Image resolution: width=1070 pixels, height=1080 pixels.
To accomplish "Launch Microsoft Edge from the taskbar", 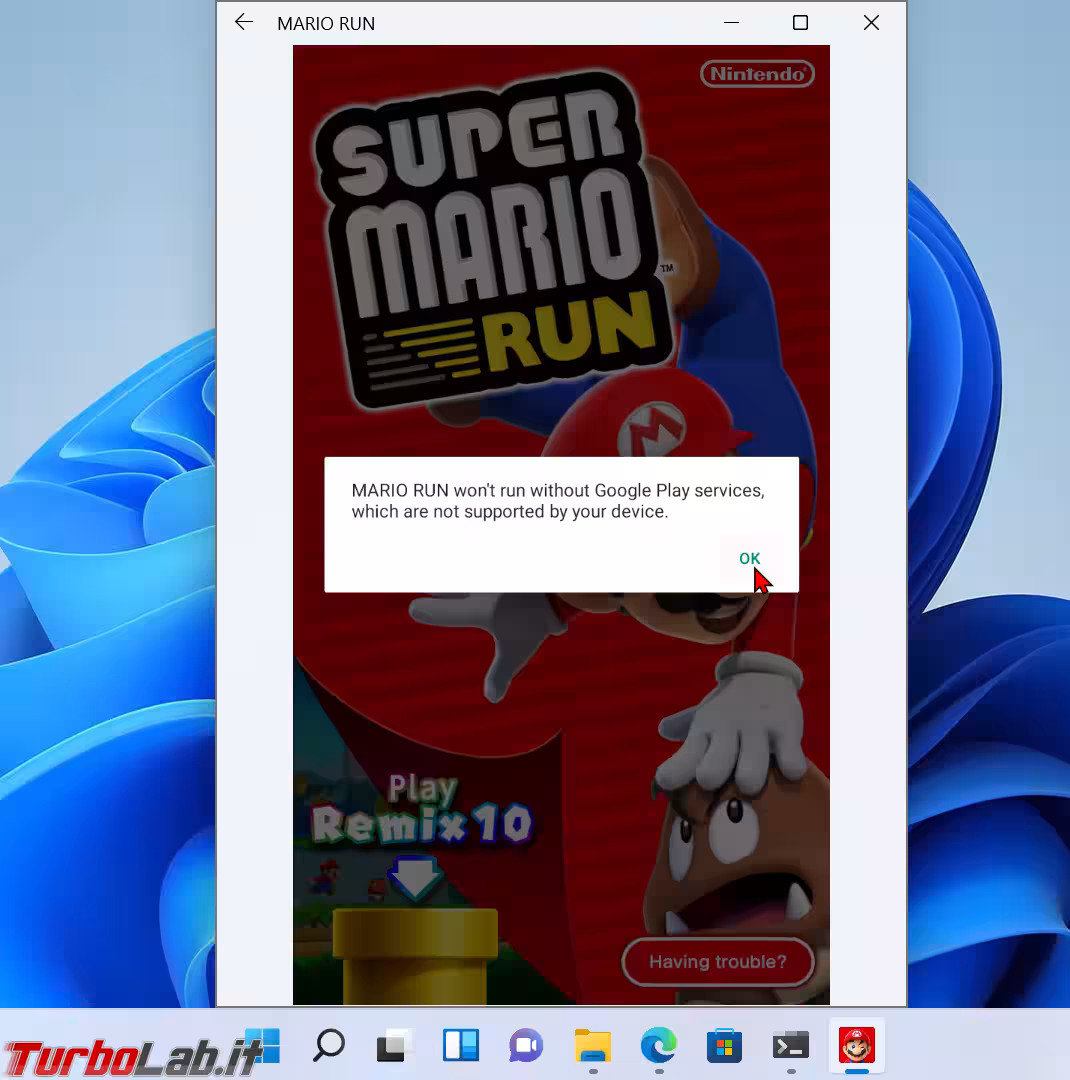I will coord(659,1046).
